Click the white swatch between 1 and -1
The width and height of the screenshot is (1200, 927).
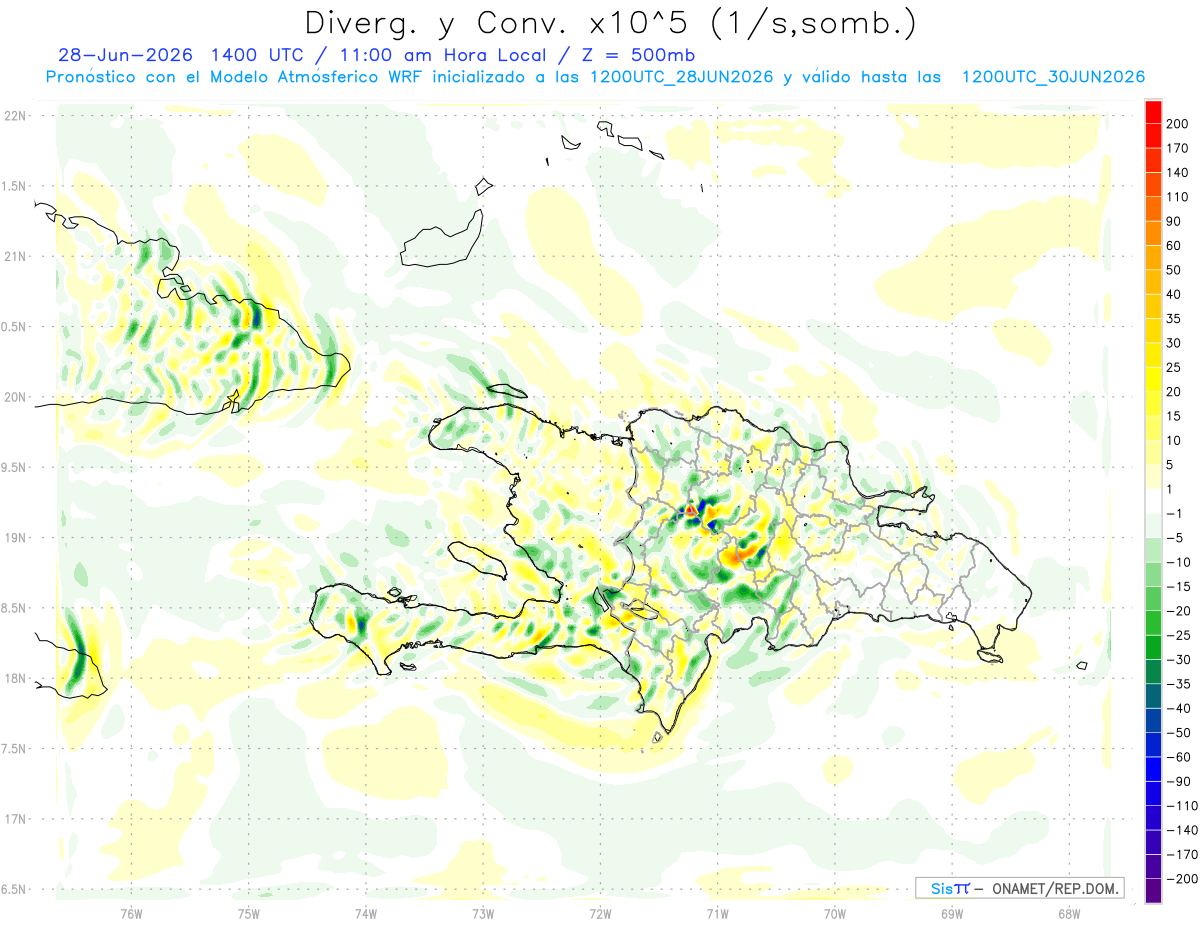click(1153, 501)
